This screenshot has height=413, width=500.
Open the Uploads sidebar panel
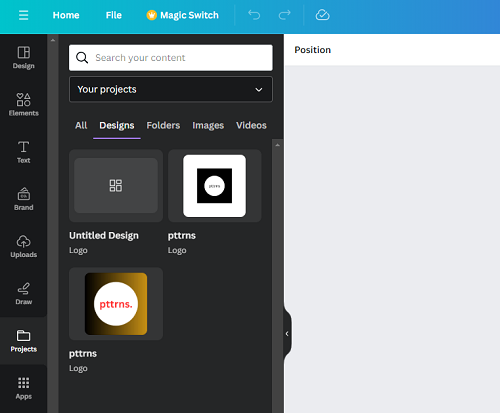pyautogui.click(x=24, y=246)
